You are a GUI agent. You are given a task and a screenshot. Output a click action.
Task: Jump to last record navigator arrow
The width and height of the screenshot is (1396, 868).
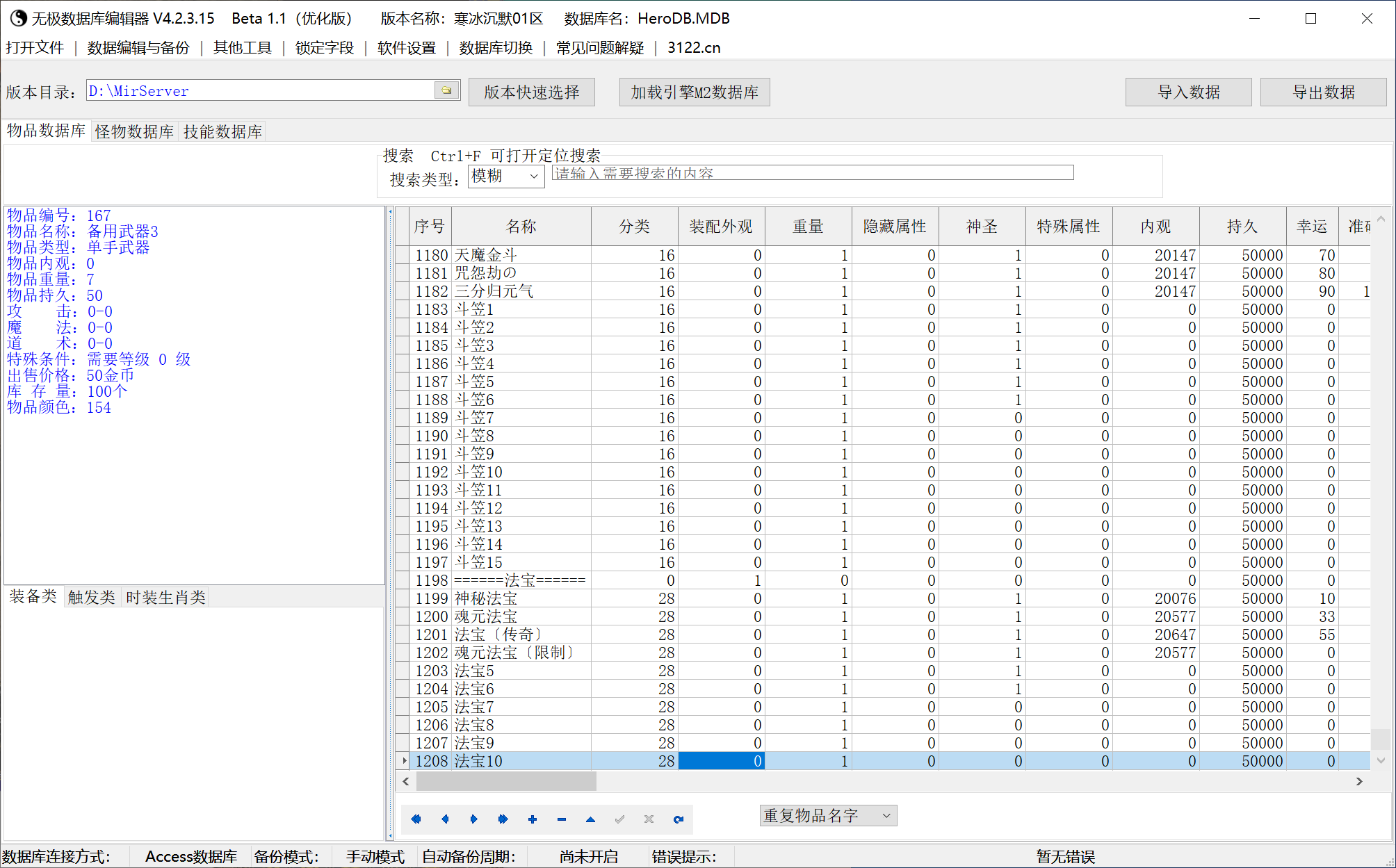(503, 819)
